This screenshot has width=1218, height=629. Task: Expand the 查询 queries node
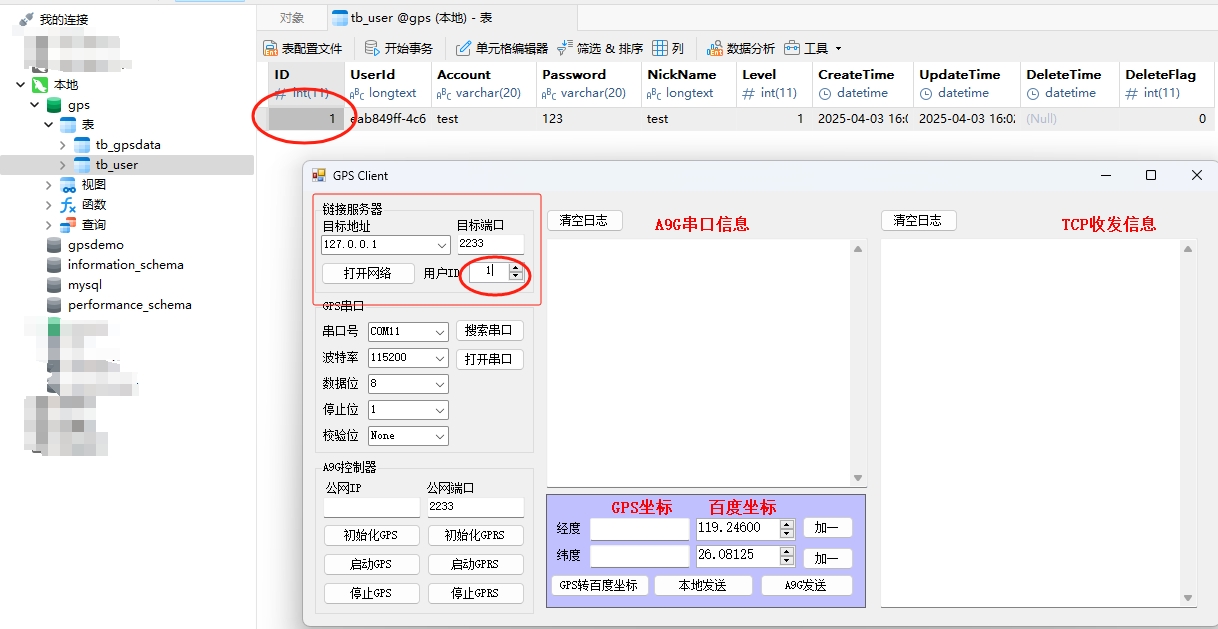point(49,225)
